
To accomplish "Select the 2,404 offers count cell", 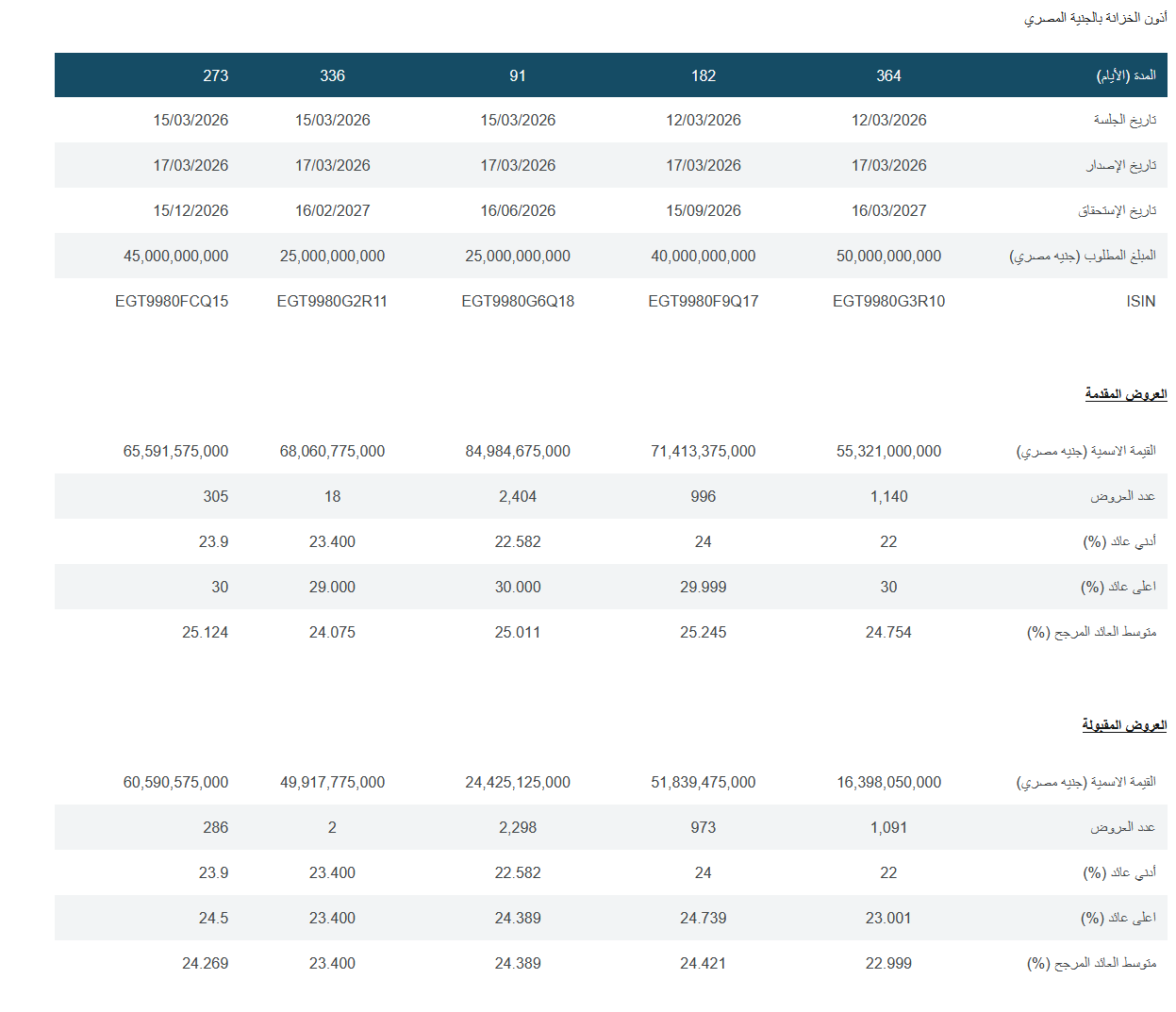I will coord(518,496).
